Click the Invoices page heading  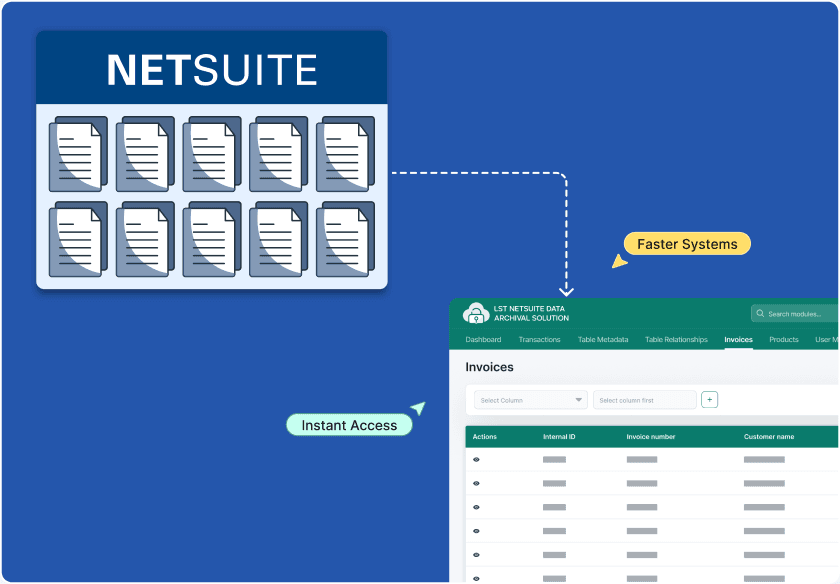[489, 367]
